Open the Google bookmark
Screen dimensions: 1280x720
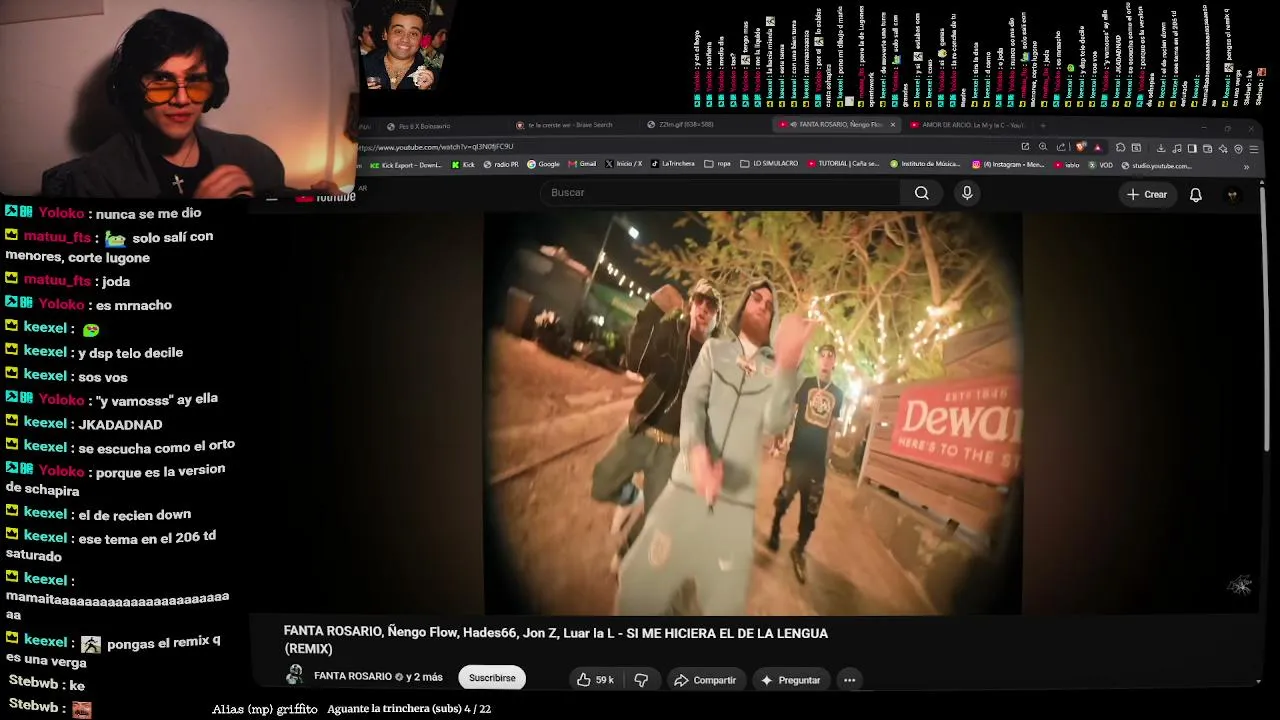point(544,164)
